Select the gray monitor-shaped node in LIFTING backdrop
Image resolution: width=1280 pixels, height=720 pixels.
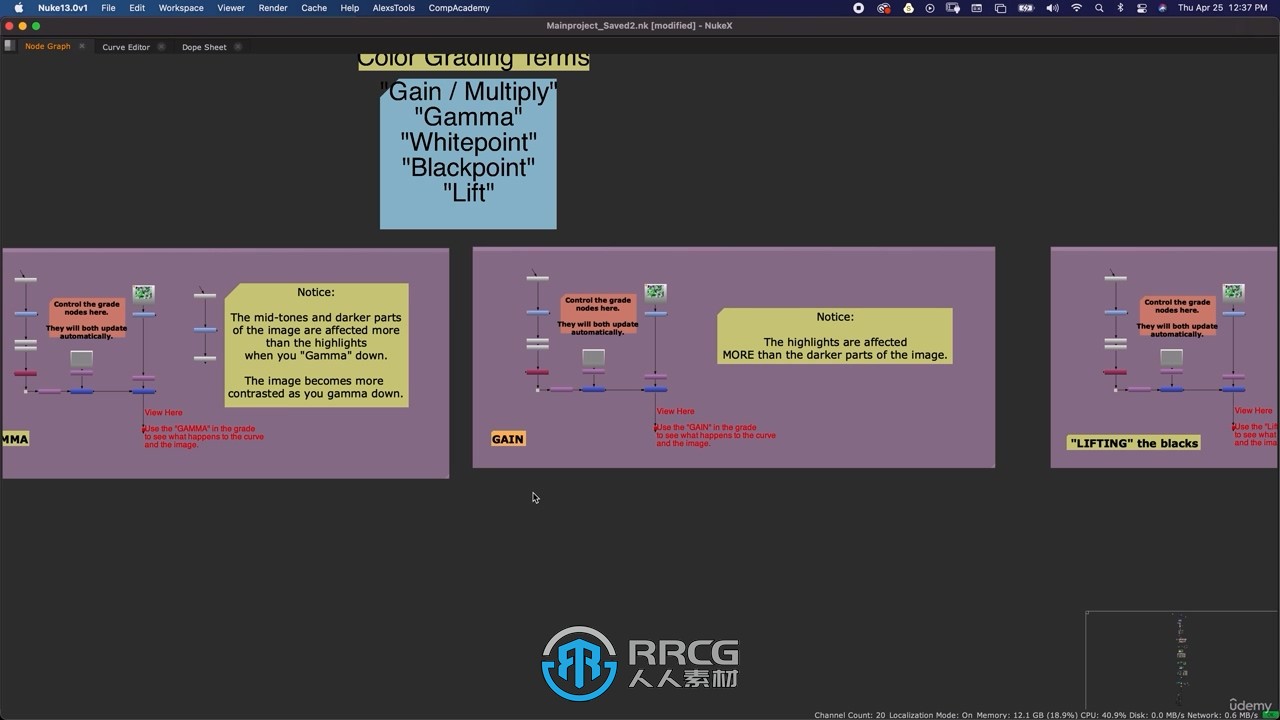(x=1171, y=357)
